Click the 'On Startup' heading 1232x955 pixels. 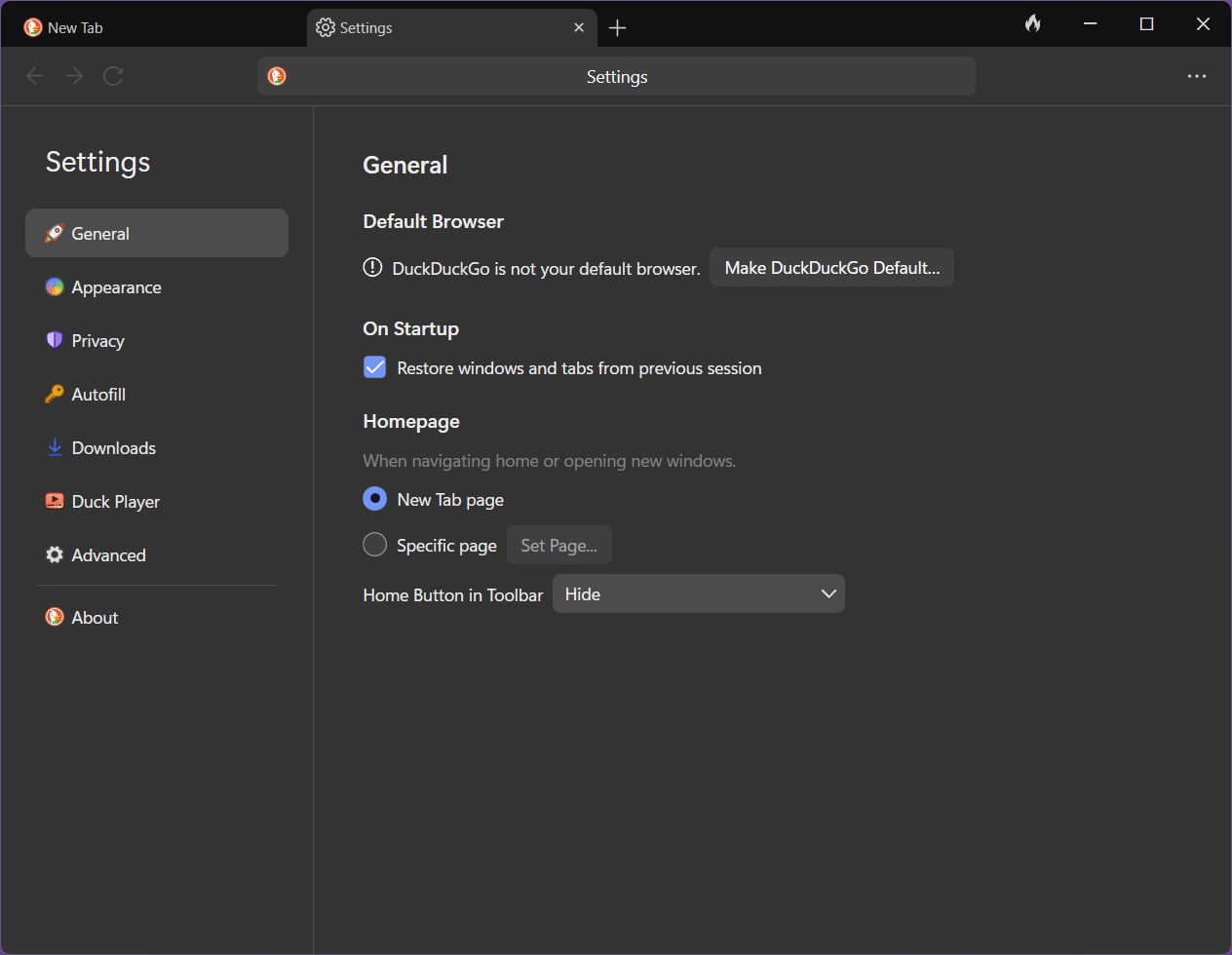pos(410,328)
